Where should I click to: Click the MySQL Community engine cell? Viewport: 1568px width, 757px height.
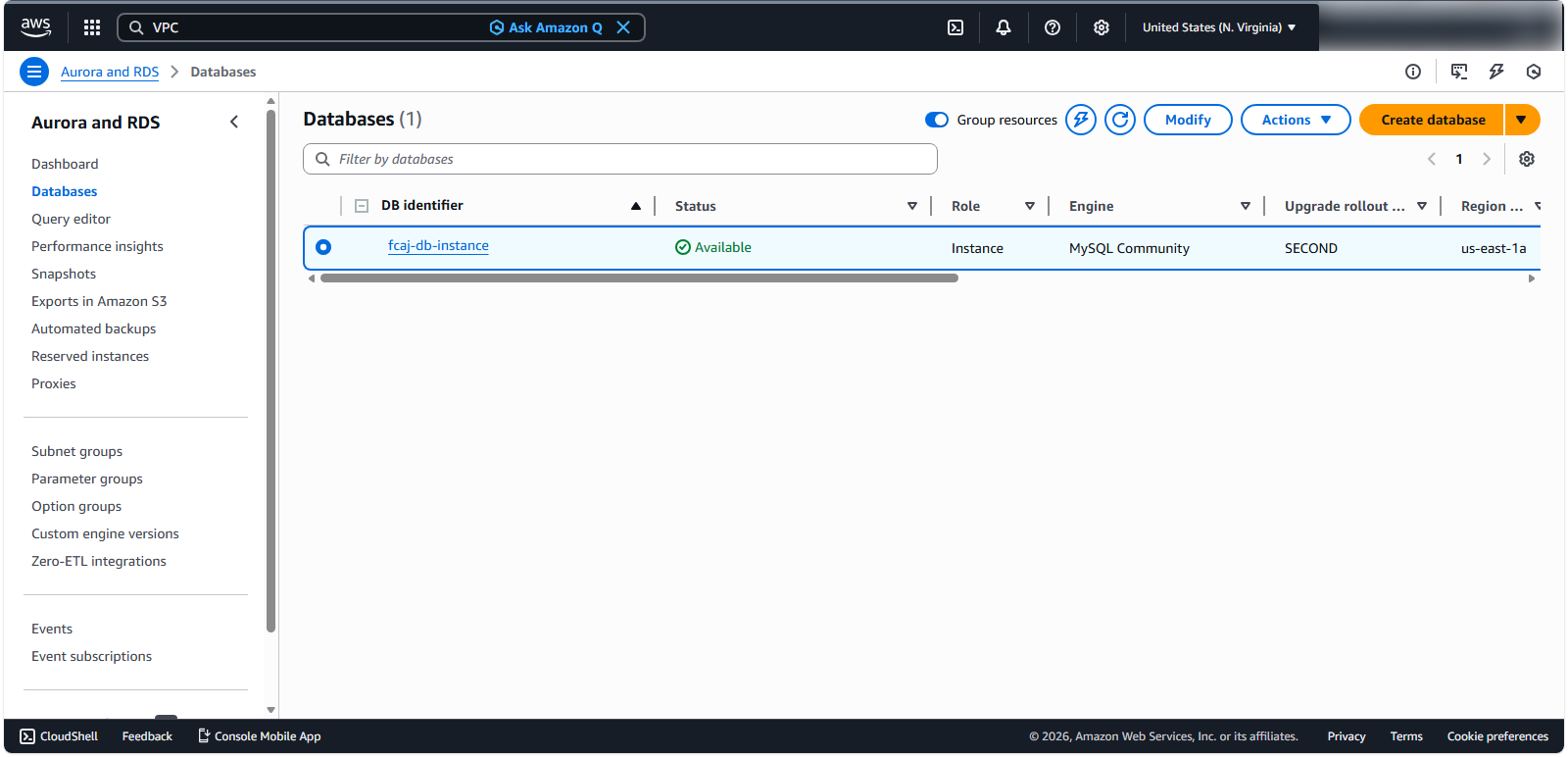[x=1129, y=248]
